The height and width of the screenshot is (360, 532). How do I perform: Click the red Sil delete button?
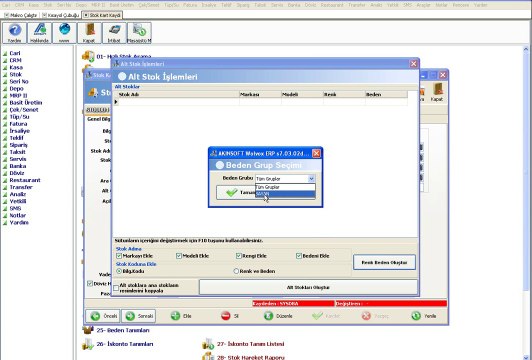pyautogui.click(x=230, y=316)
